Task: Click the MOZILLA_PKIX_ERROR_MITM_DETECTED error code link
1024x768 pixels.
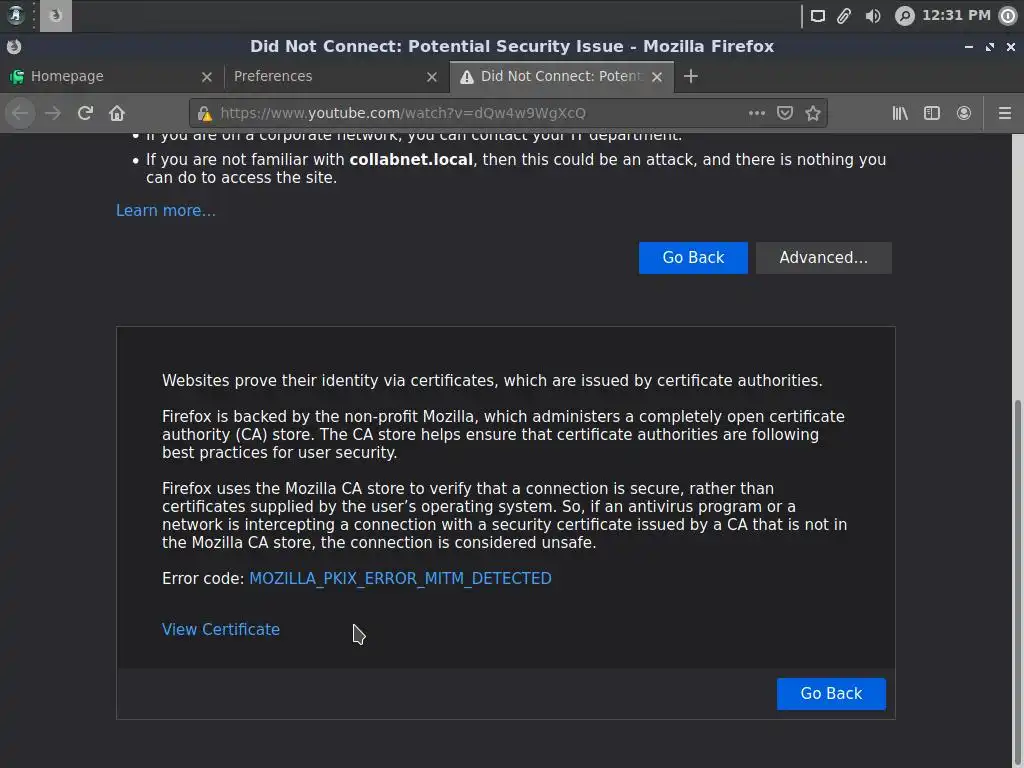Action: point(400,579)
